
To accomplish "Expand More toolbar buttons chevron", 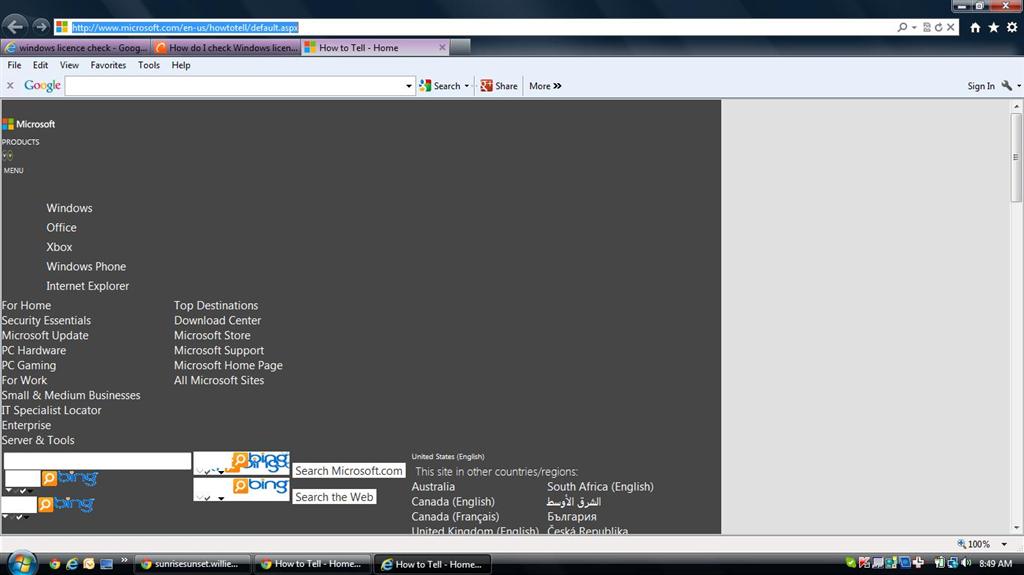I will 545,86.
